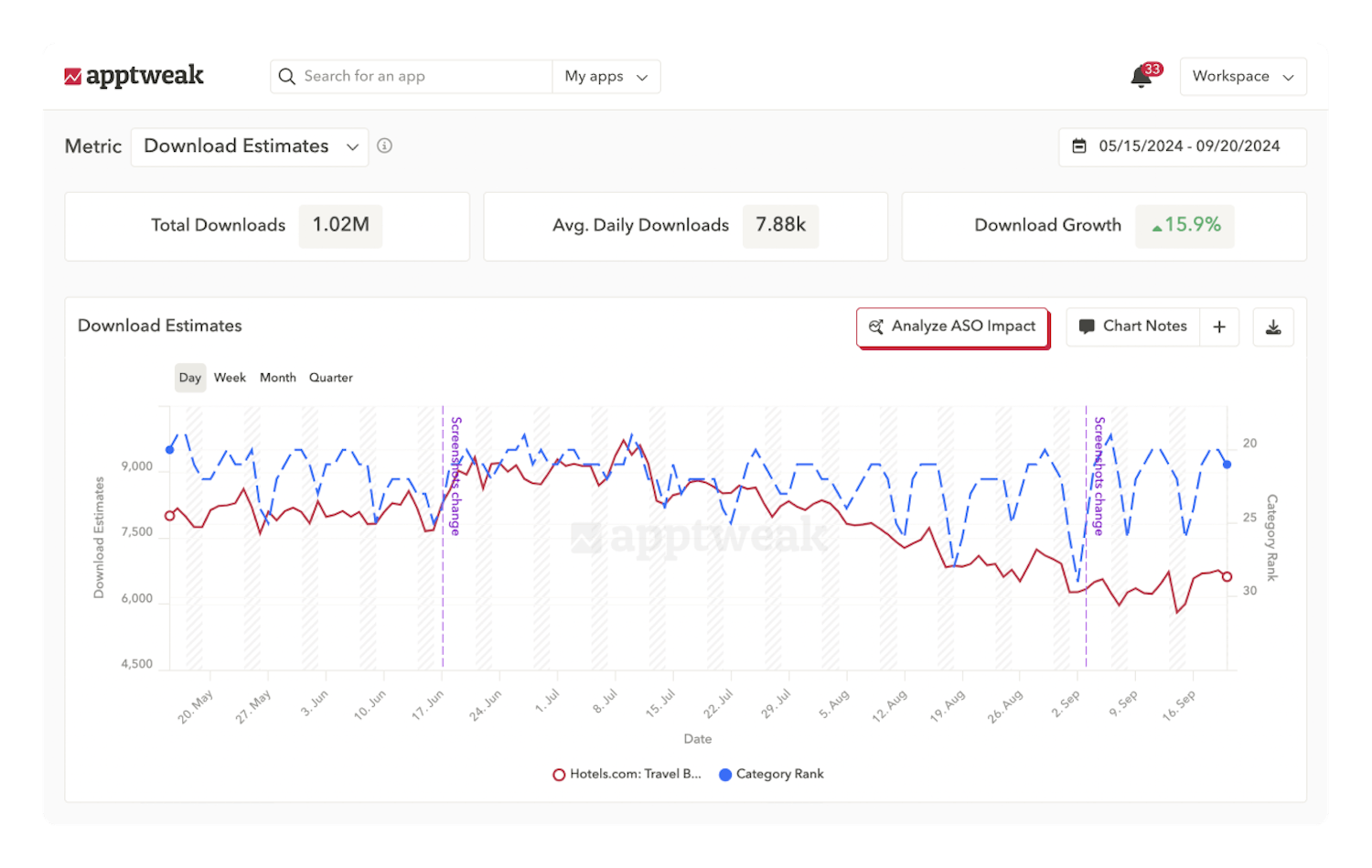Click the speech bubble icon on Chart Notes
Screen dimensions: 1372x868
click(x=1087, y=327)
